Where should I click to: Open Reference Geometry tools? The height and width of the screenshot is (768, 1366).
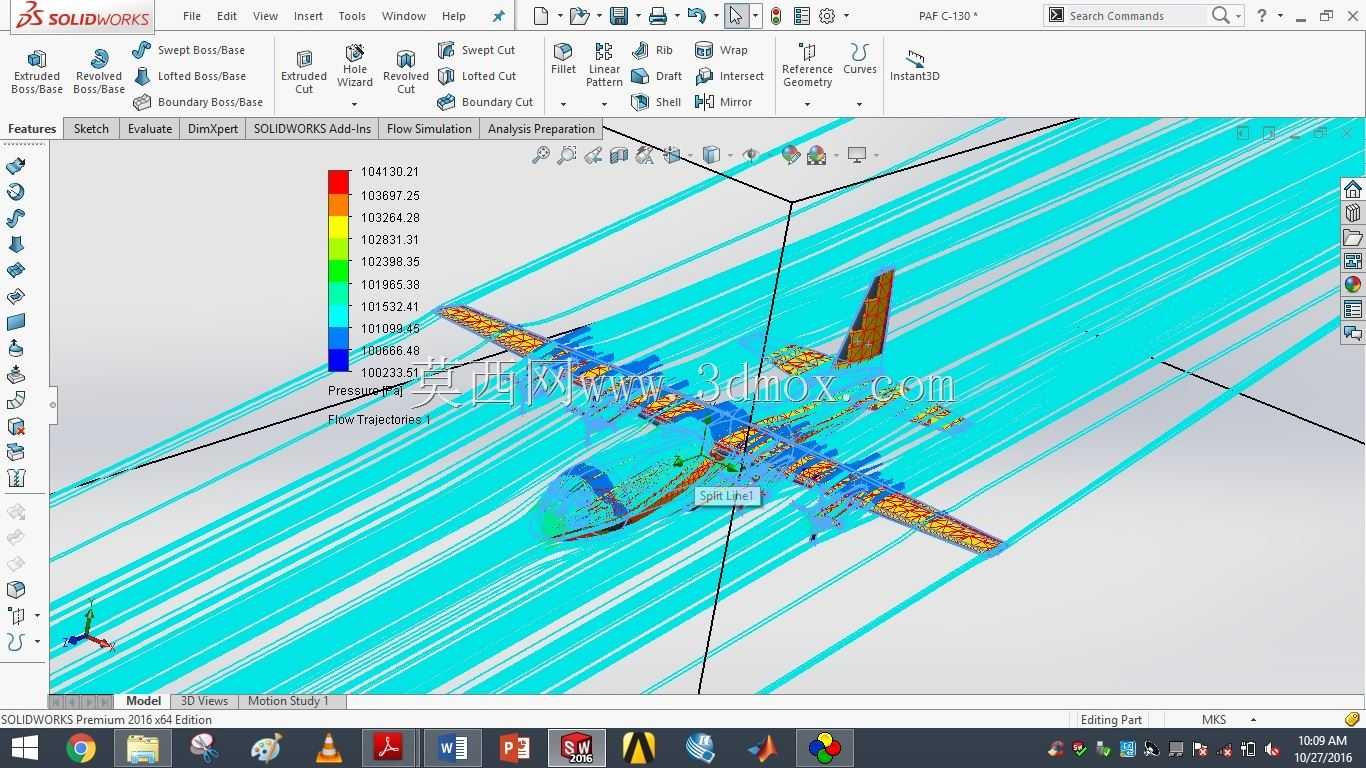[x=807, y=66]
